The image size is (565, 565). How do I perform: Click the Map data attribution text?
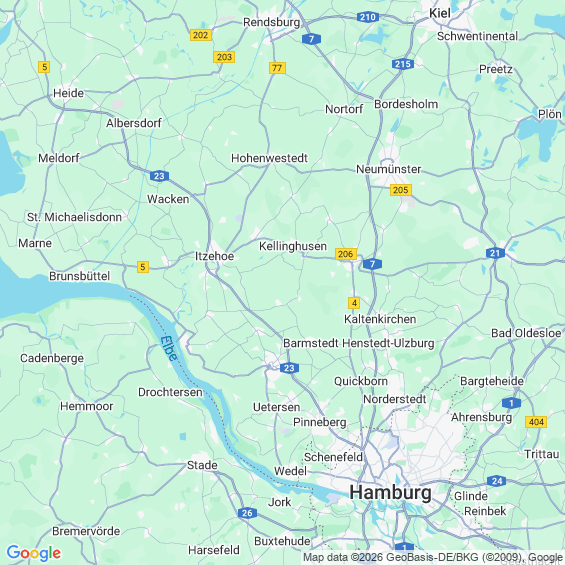[433, 557]
